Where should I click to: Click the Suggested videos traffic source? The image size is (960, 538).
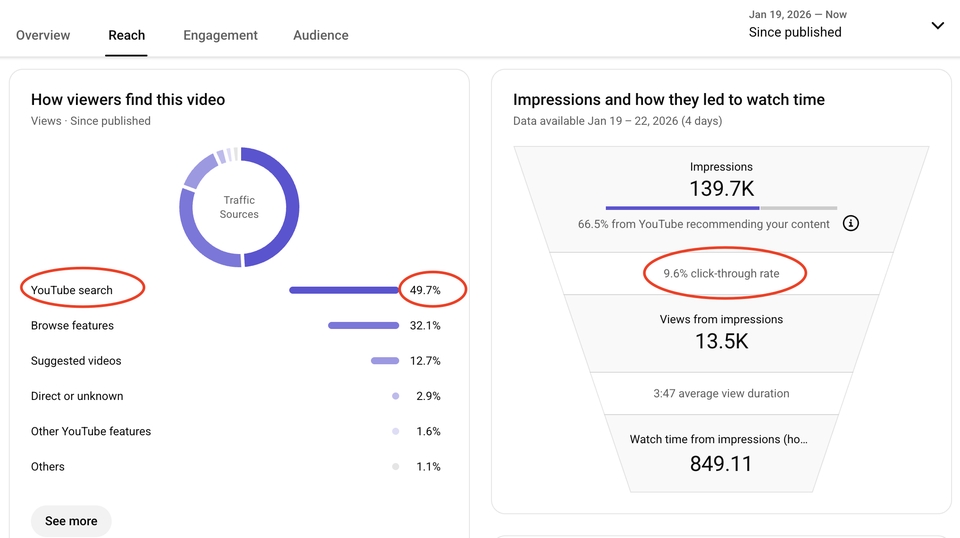tap(76, 361)
